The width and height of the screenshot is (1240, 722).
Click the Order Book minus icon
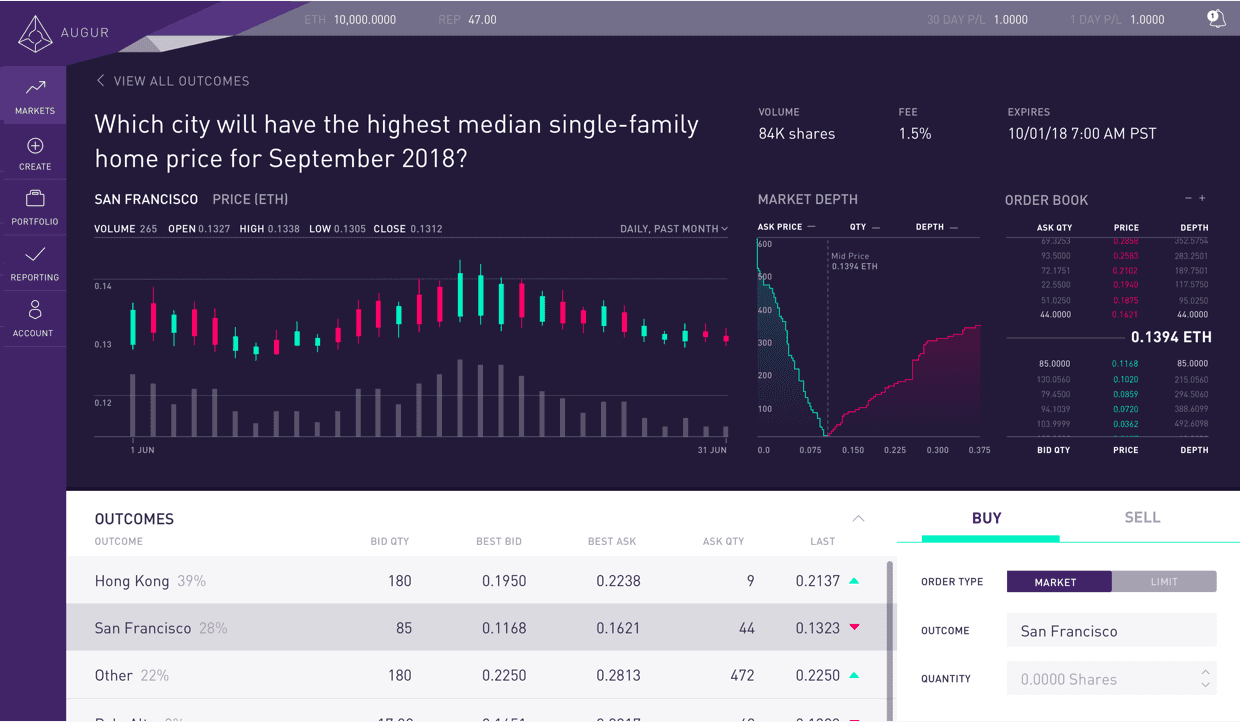coord(1188,199)
